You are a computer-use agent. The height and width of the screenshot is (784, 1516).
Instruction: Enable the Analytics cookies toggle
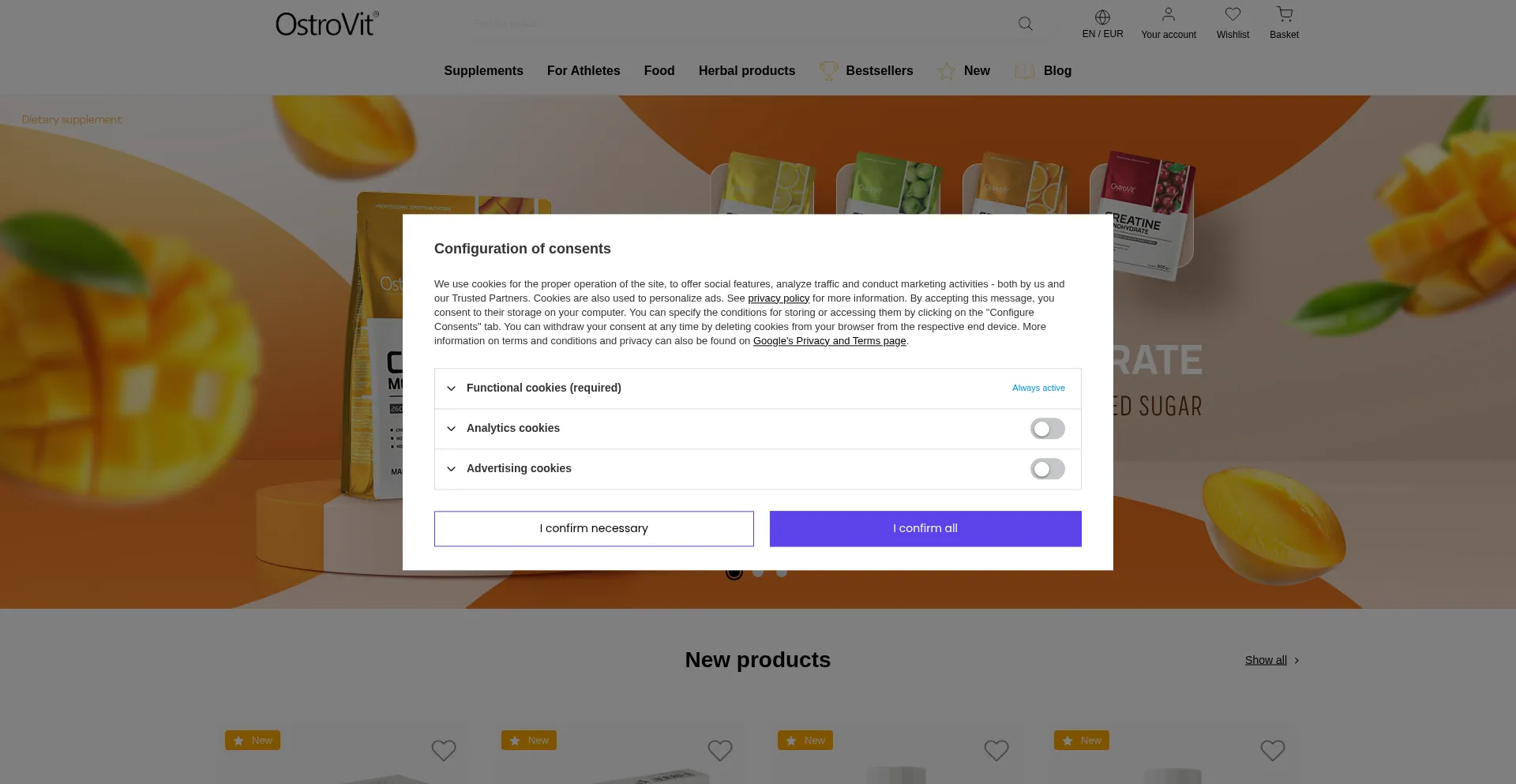pyautogui.click(x=1047, y=428)
